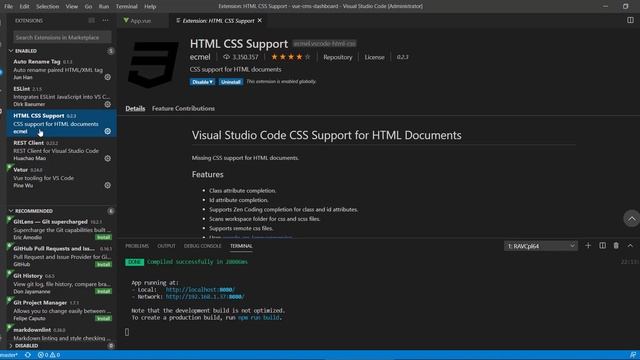Open the Network address link in terminal
The image size is (640, 360).
pyautogui.click(x=205, y=296)
